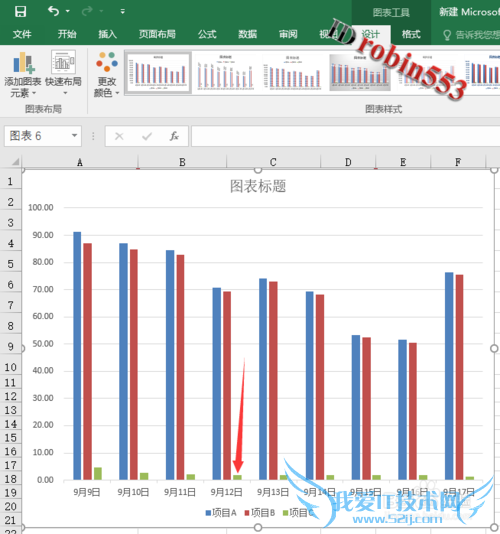Click the 9月11日 axis label
The image size is (500, 534).
tap(180, 492)
